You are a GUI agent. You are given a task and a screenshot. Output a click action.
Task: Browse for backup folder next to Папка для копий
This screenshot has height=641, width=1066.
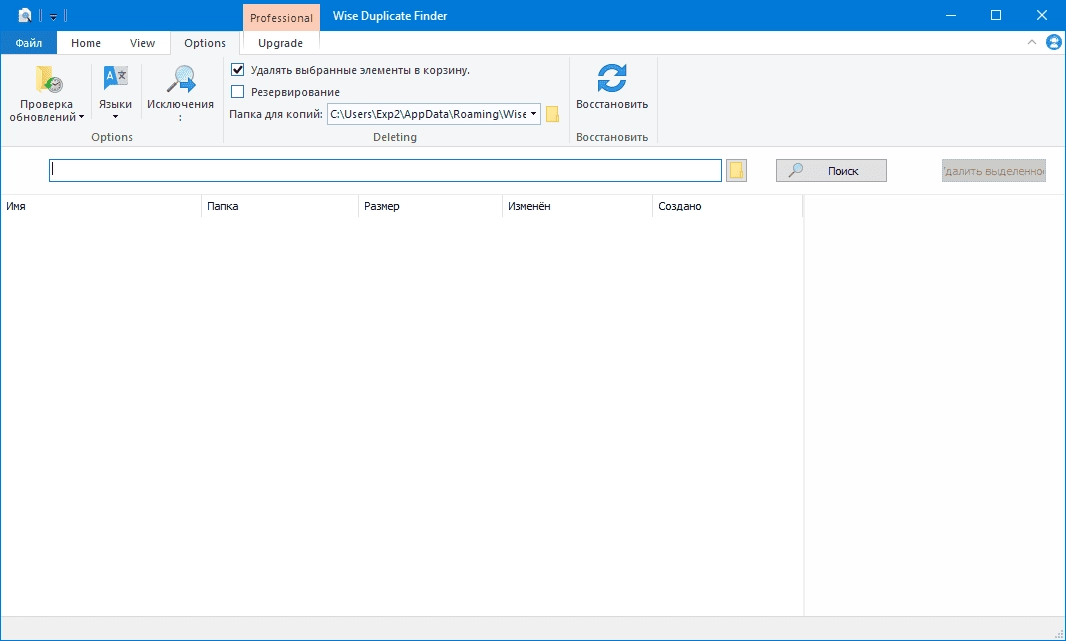pyautogui.click(x=552, y=114)
